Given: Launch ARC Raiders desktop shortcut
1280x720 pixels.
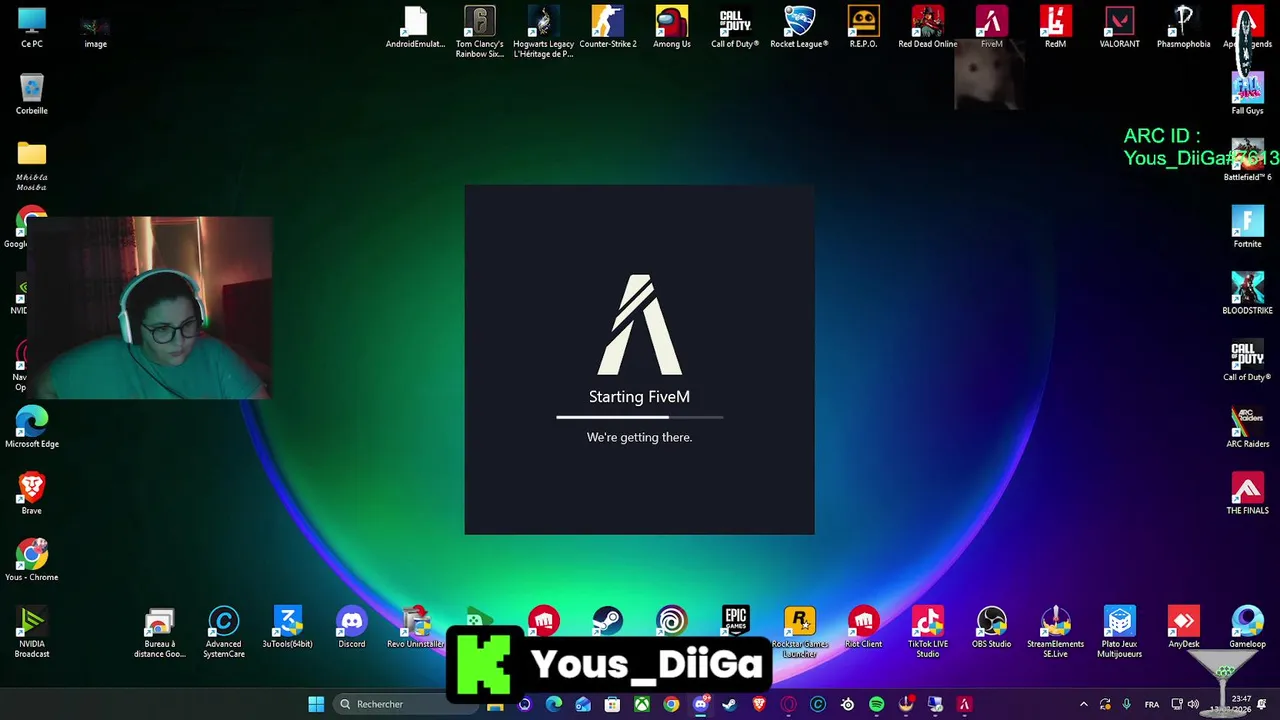Looking at the screenshot, I should pyautogui.click(x=1248, y=428).
